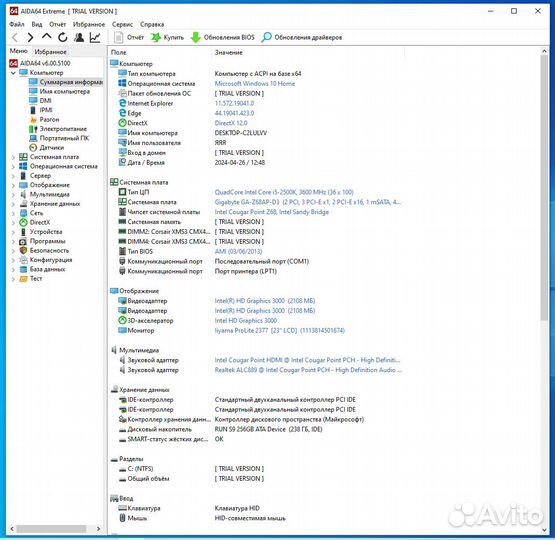Open the Отчёт menu in menu bar

(58, 24)
